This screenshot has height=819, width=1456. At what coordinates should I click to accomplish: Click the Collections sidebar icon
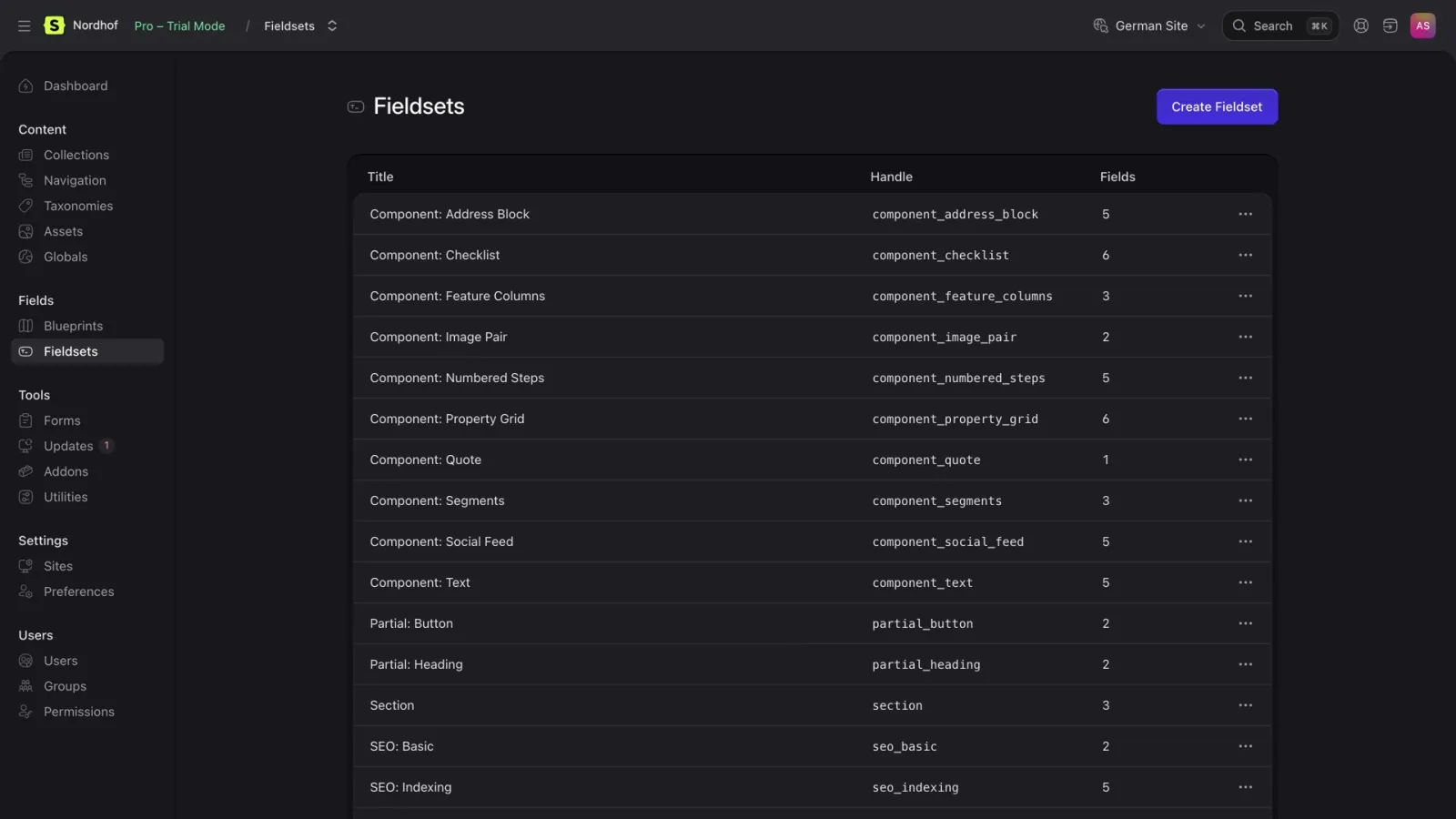25,155
